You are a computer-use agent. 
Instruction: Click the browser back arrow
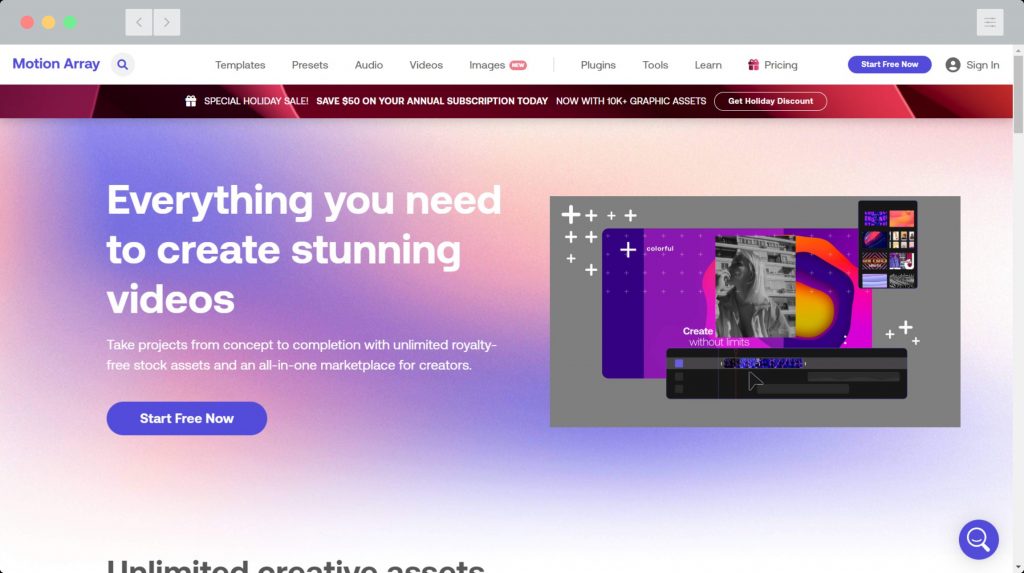pos(139,22)
